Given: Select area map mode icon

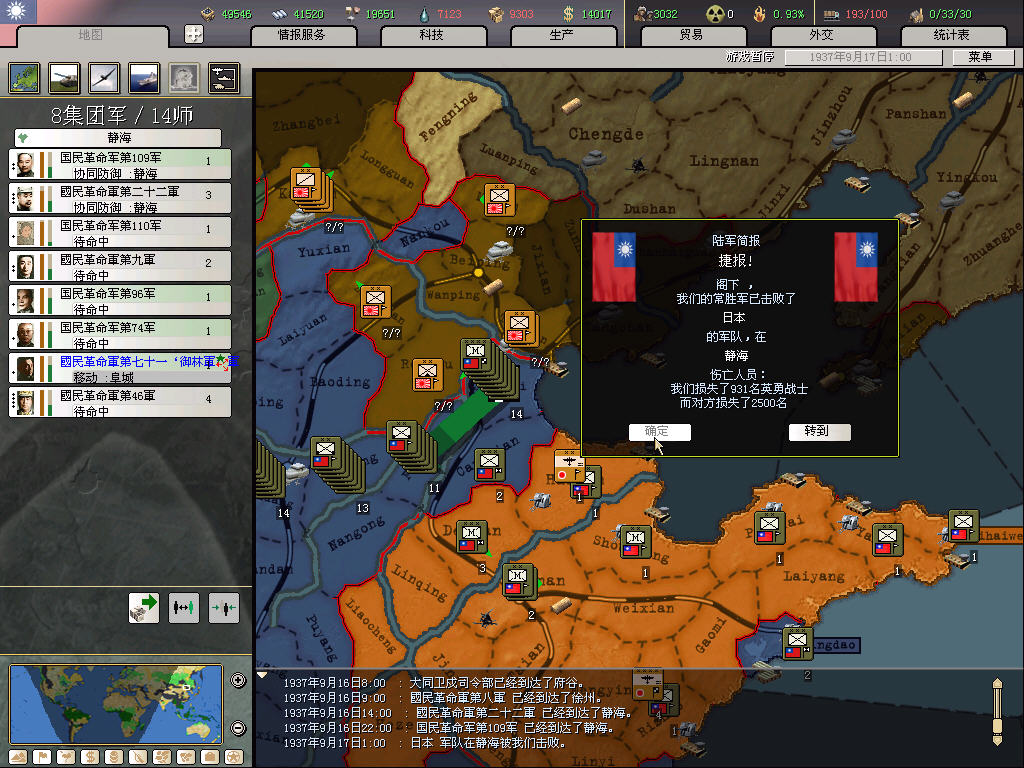Looking at the screenshot, I should (186, 757).
